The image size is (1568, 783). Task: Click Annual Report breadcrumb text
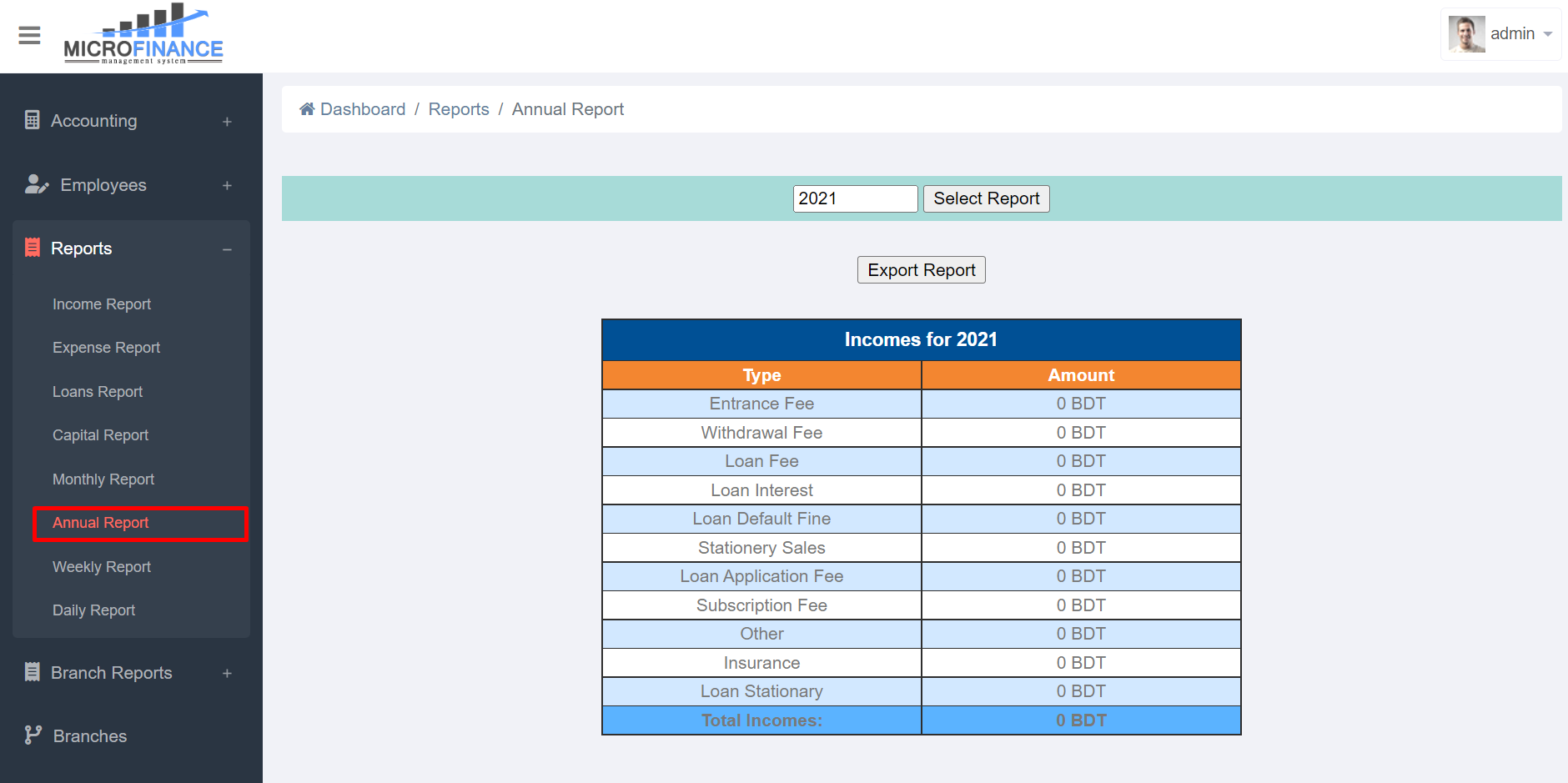coord(568,109)
